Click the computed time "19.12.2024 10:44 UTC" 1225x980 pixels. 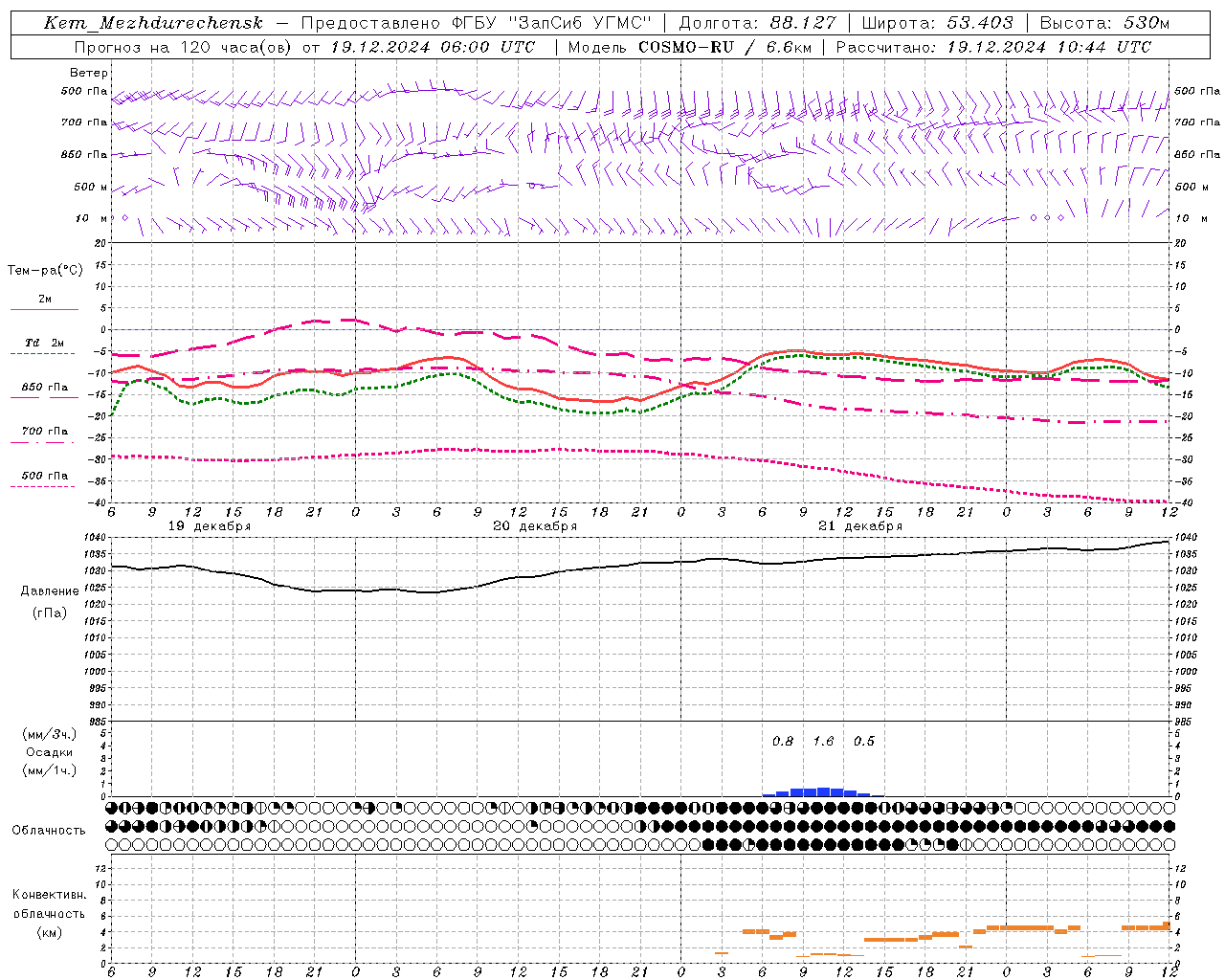[1049, 47]
